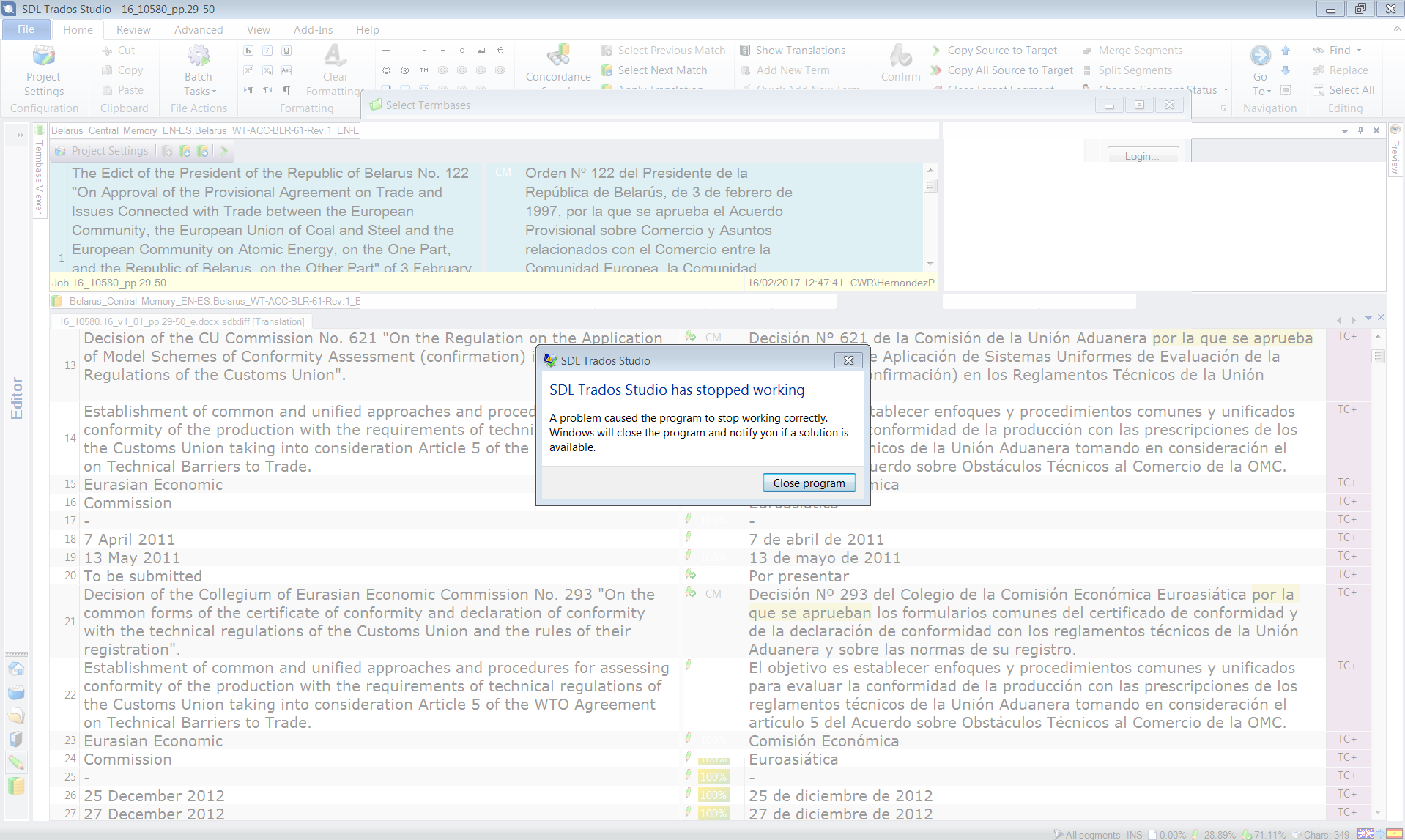
Task: Insert the copyright symbol
Action: 386,70
